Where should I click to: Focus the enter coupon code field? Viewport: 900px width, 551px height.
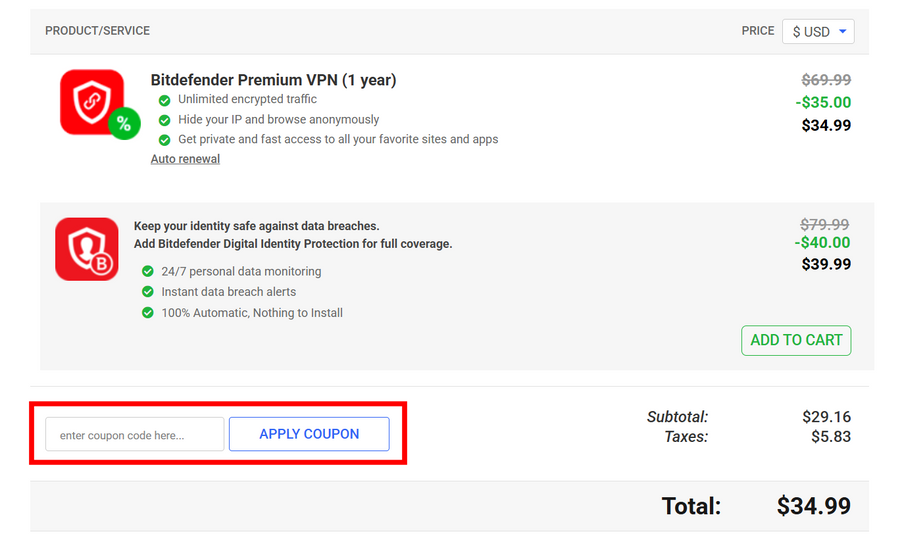[x=135, y=435]
